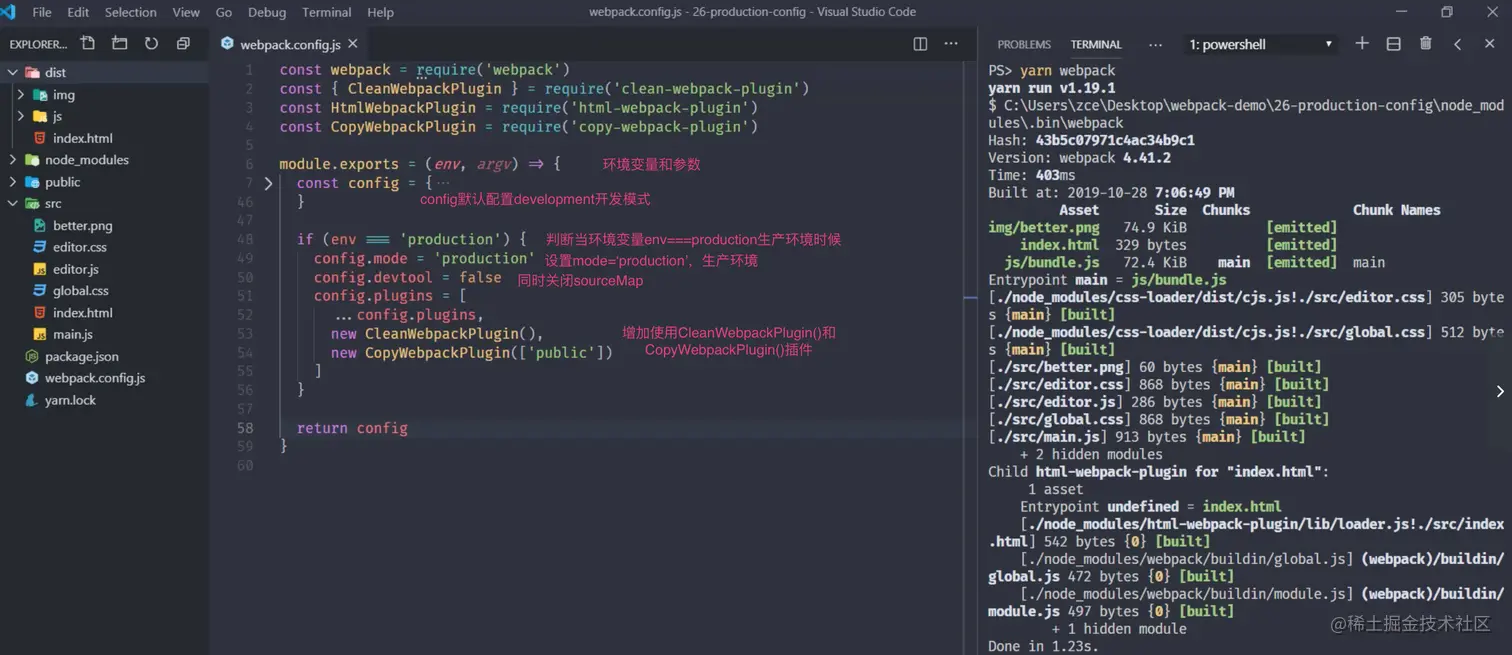Collapse the dist folder
1512x655 pixels.
13,72
